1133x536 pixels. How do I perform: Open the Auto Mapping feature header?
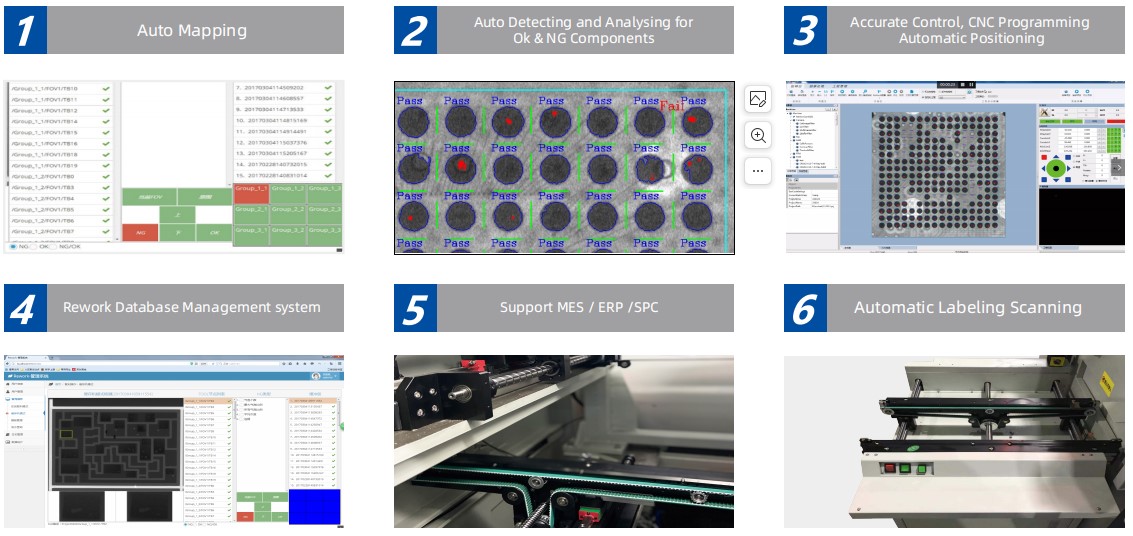(x=192, y=30)
